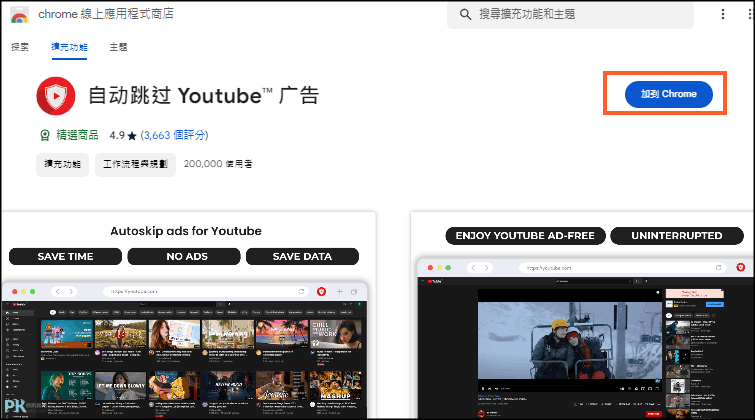Image resolution: width=755 pixels, height=420 pixels.
Task: Open the 3,663 個評分 ratings link
Action: 174,135
